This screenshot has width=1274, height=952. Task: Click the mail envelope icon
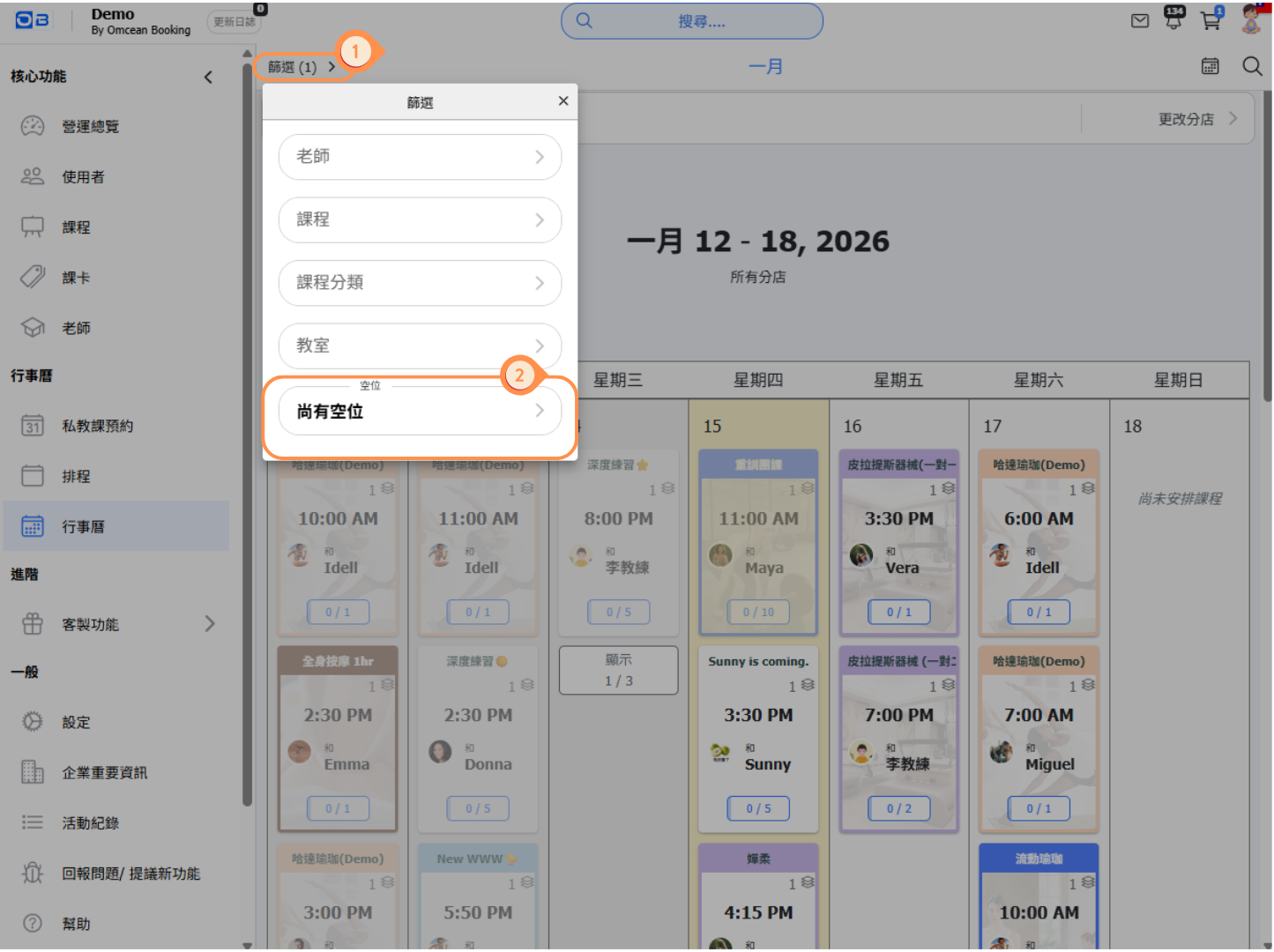click(x=1140, y=21)
